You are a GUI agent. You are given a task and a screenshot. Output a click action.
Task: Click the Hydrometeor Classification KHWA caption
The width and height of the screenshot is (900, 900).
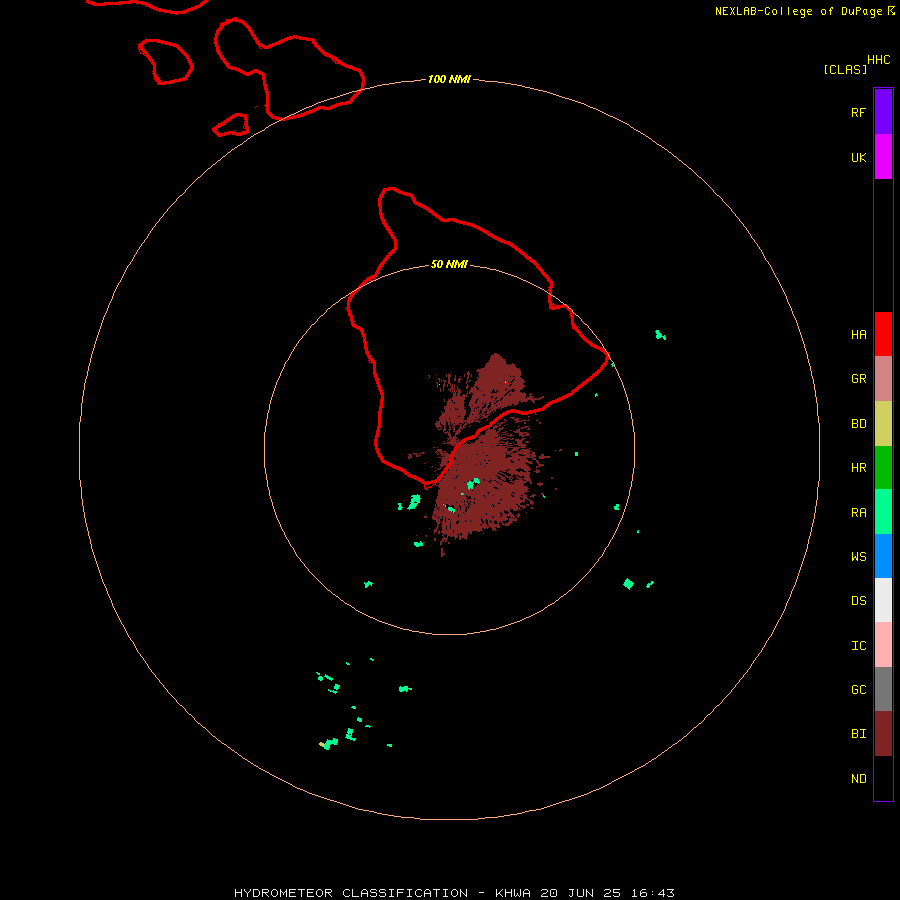tap(454, 893)
